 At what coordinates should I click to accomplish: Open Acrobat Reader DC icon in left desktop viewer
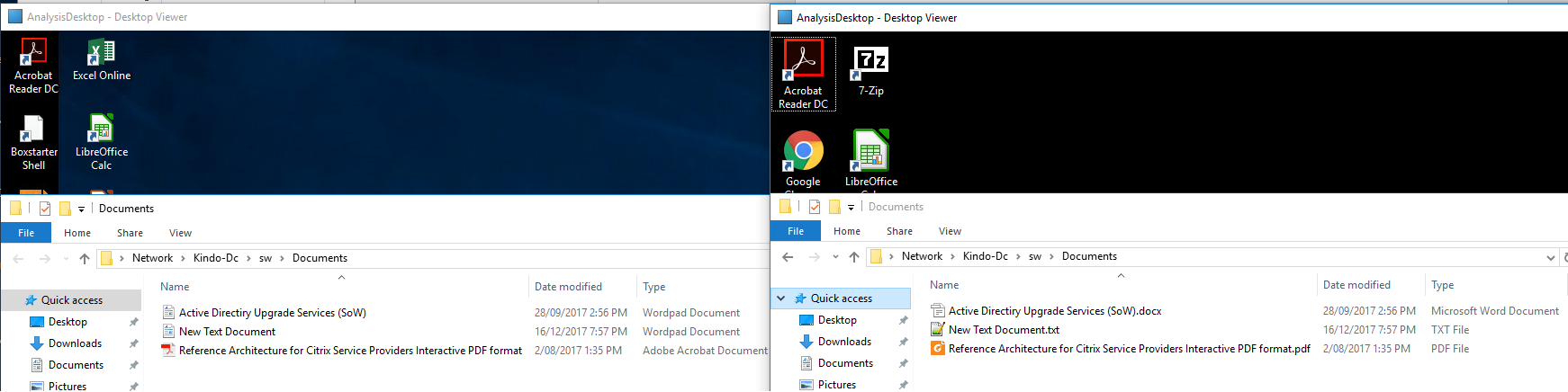click(33, 66)
